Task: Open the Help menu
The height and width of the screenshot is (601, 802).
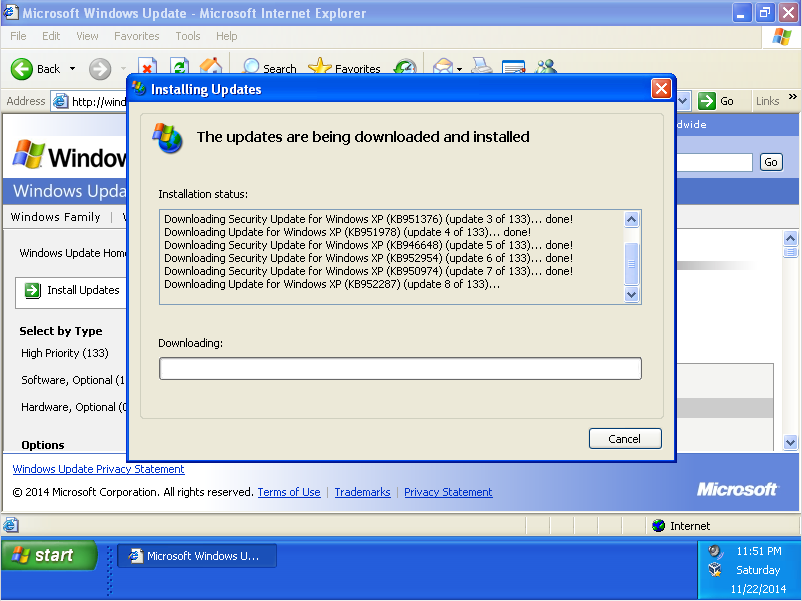Action: (x=227, y=36)
